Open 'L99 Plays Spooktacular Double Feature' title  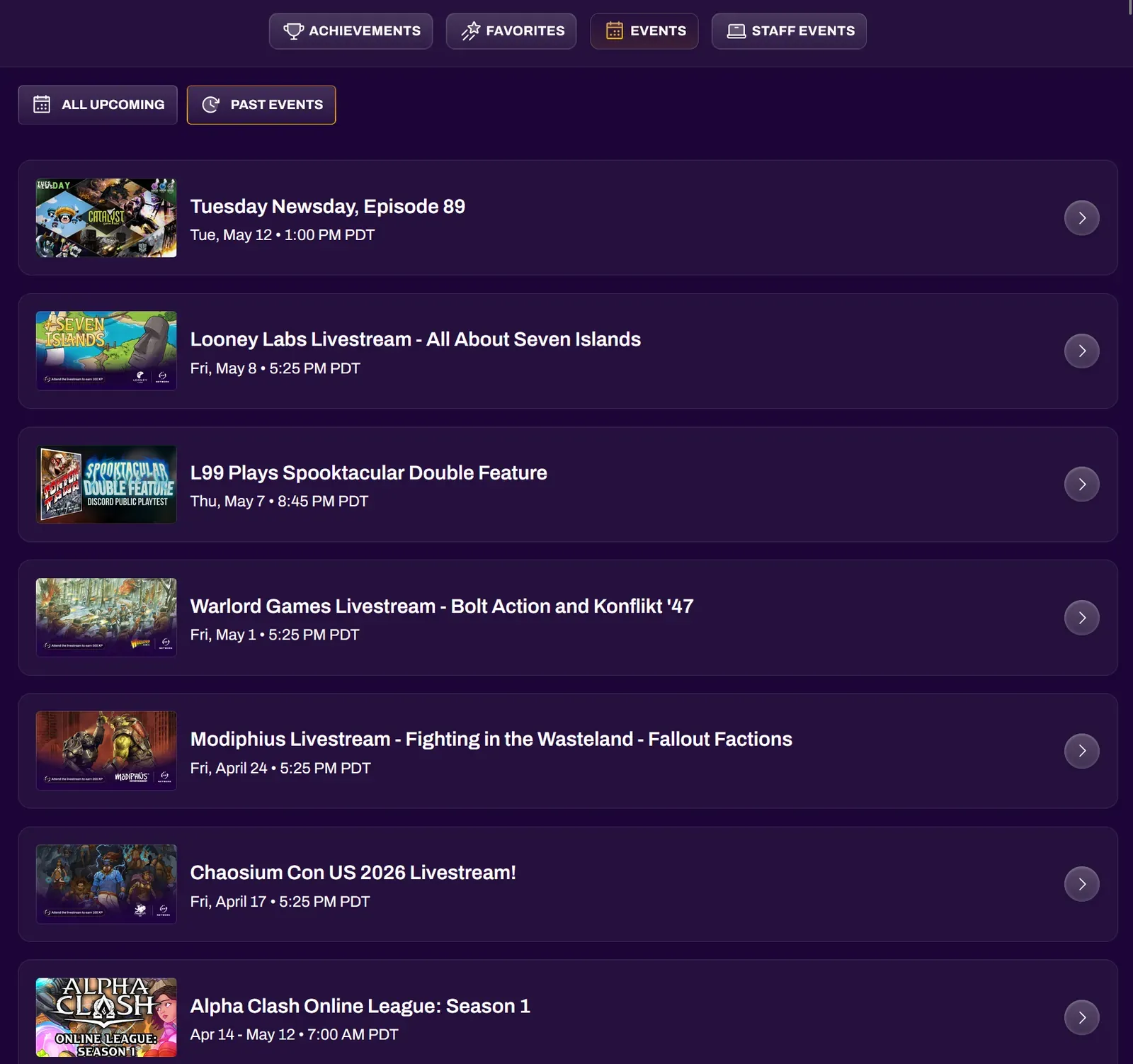(369, 472)
